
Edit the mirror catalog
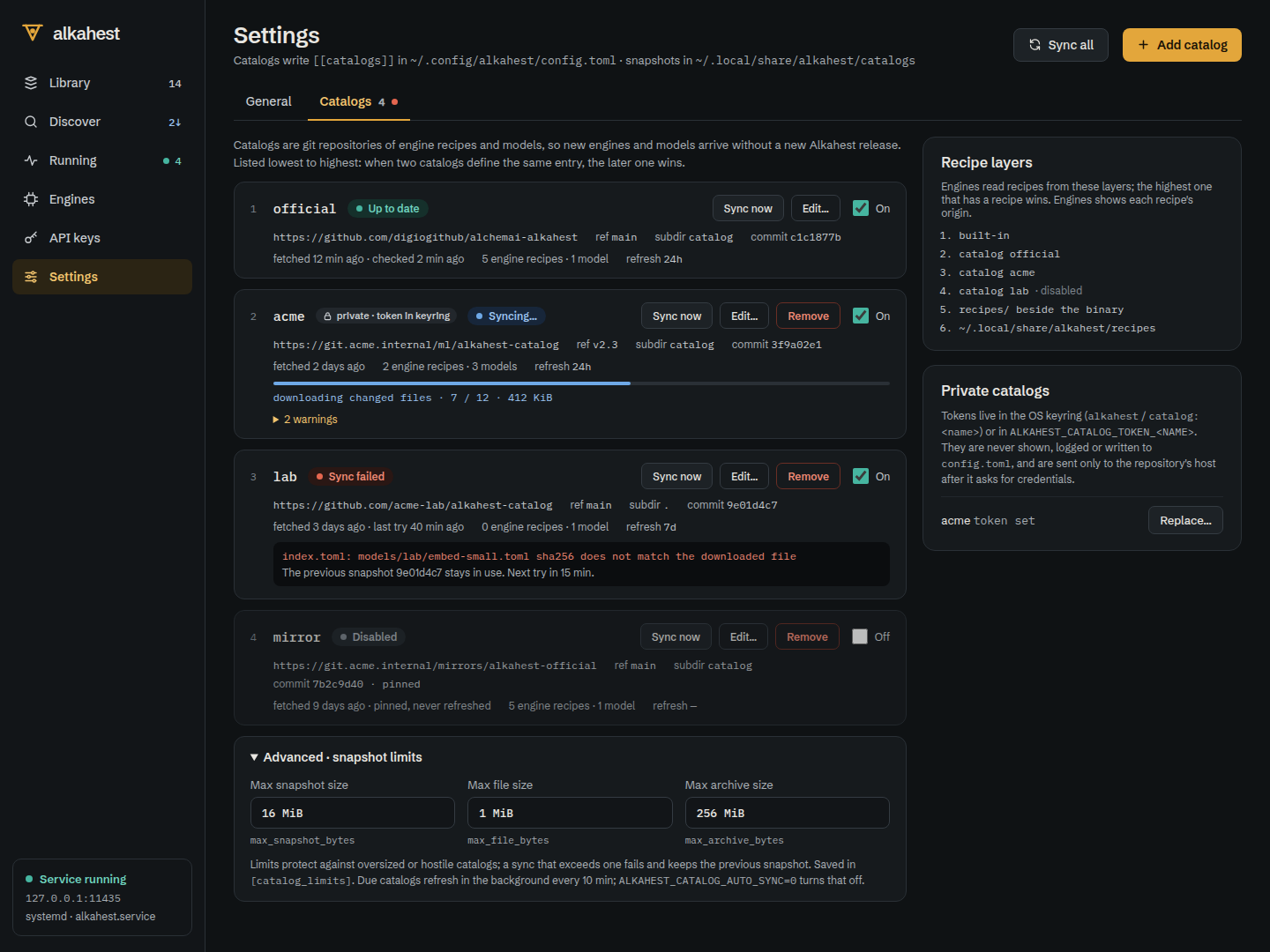[x=743, y=636]
